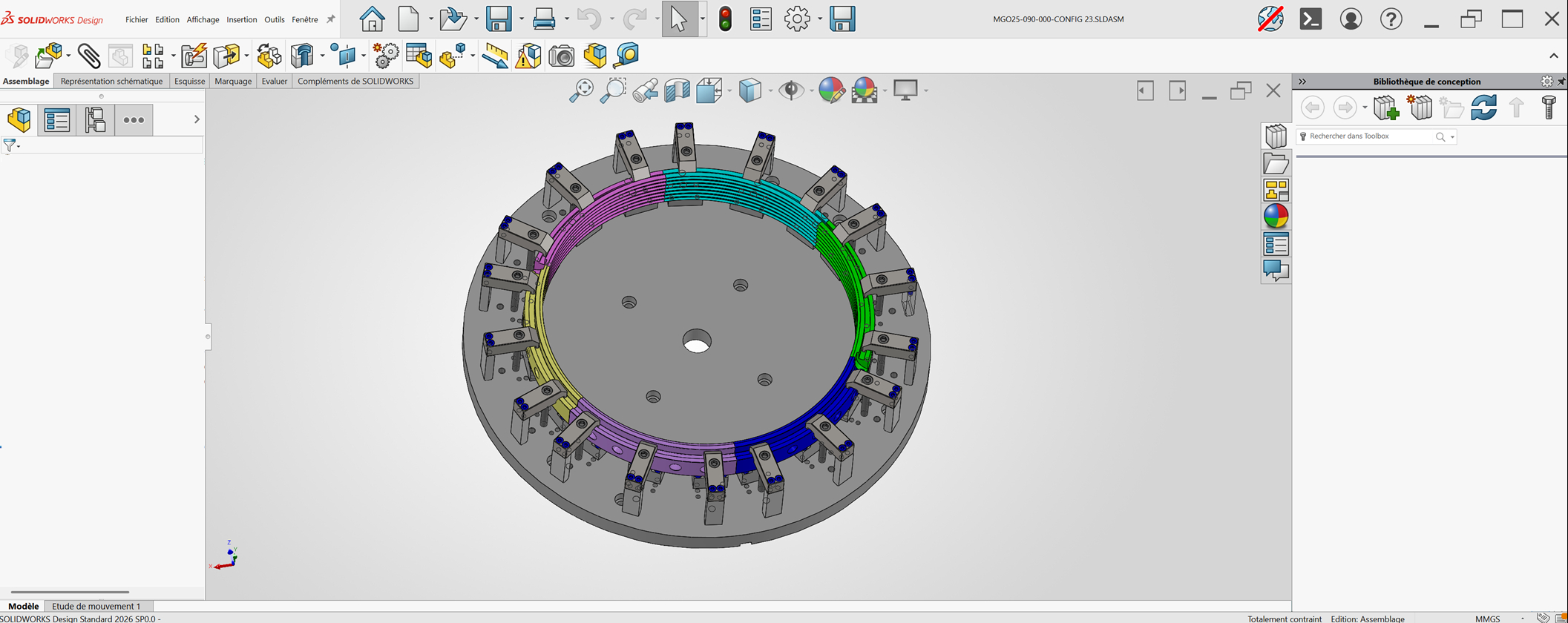Click the Measure tool ruler icon
The image size is (1568, 623).
click(495, 56)
